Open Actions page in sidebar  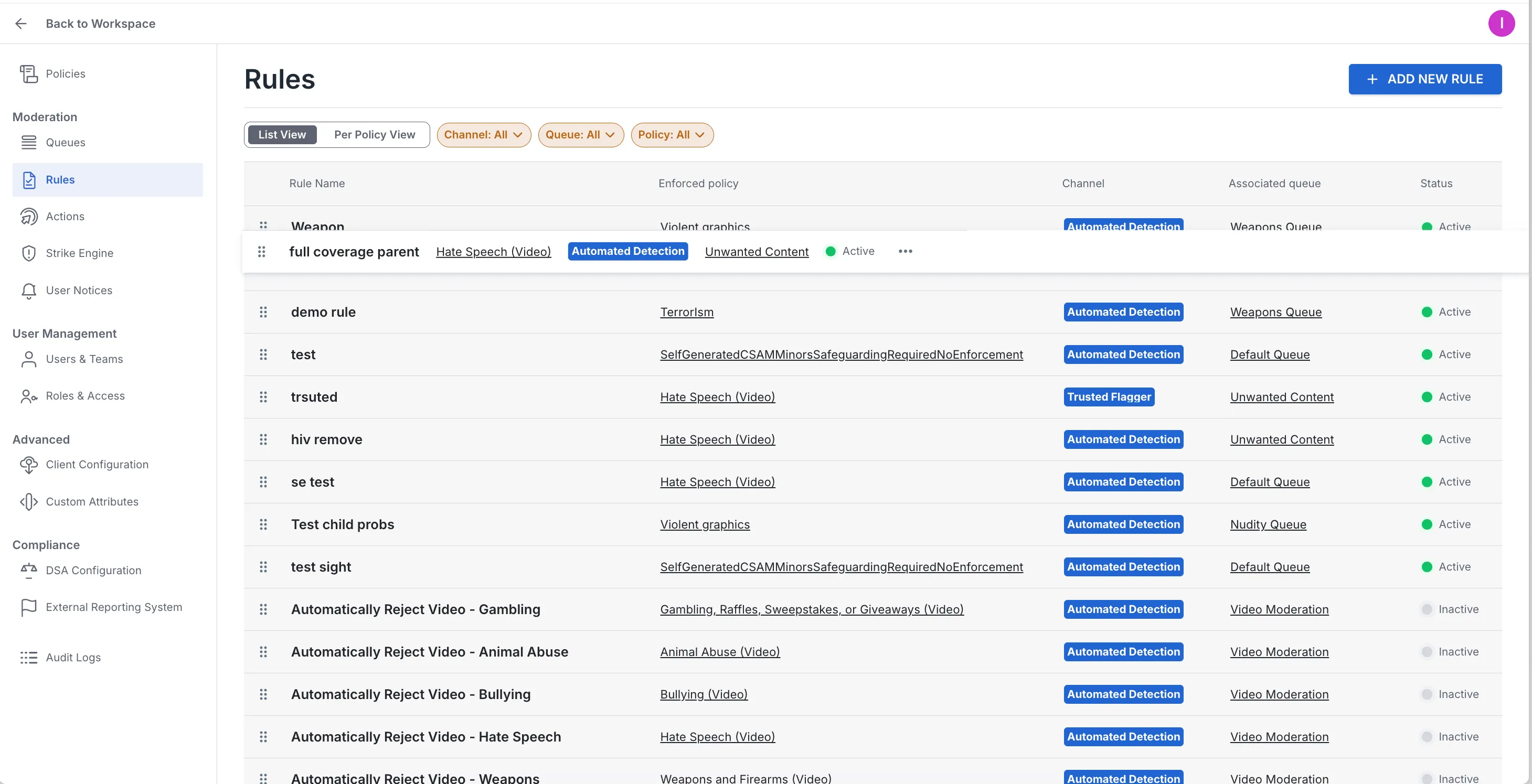(x=65, y=217)
